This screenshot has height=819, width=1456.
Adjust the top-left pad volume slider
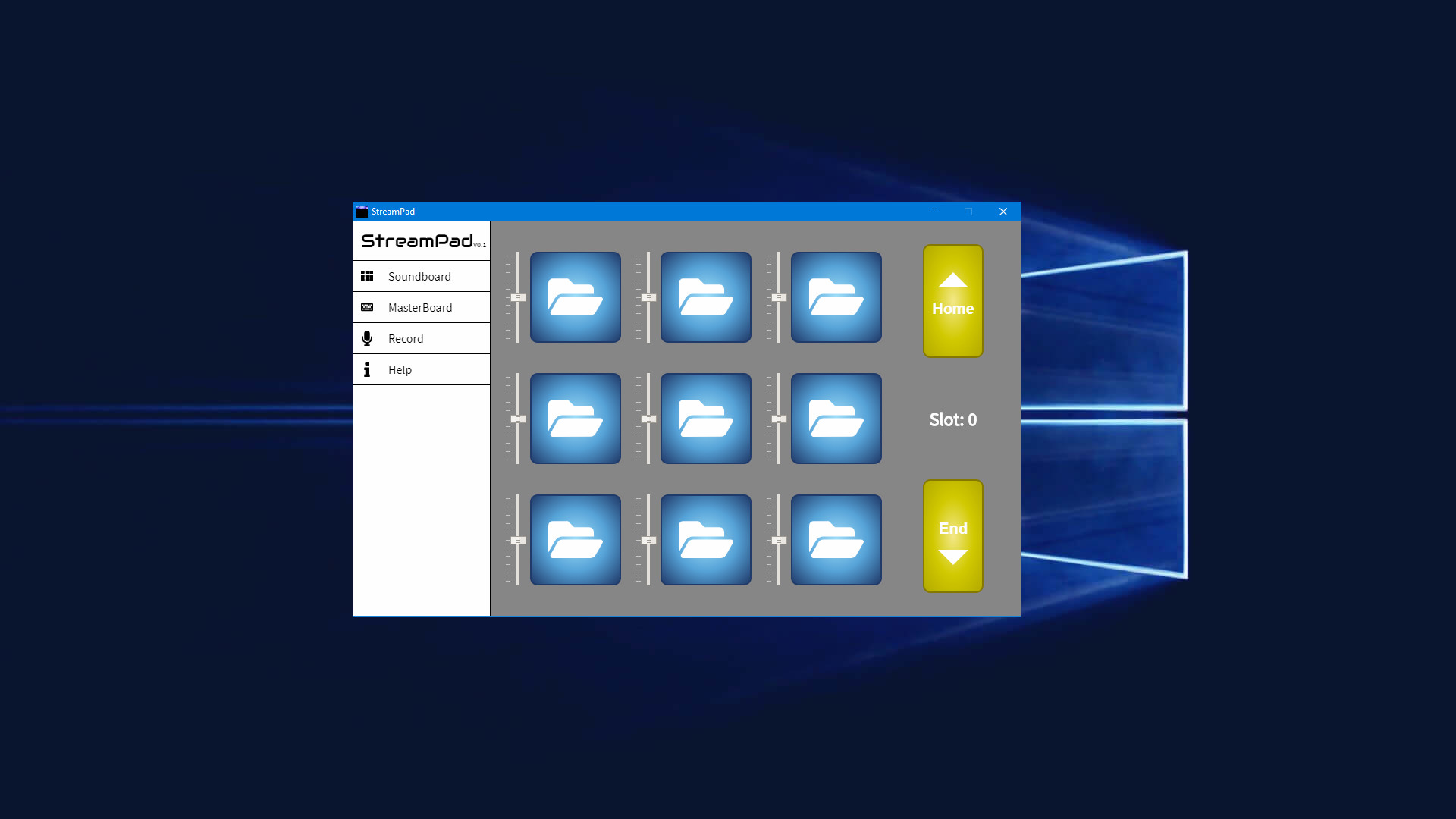[518, 297]
